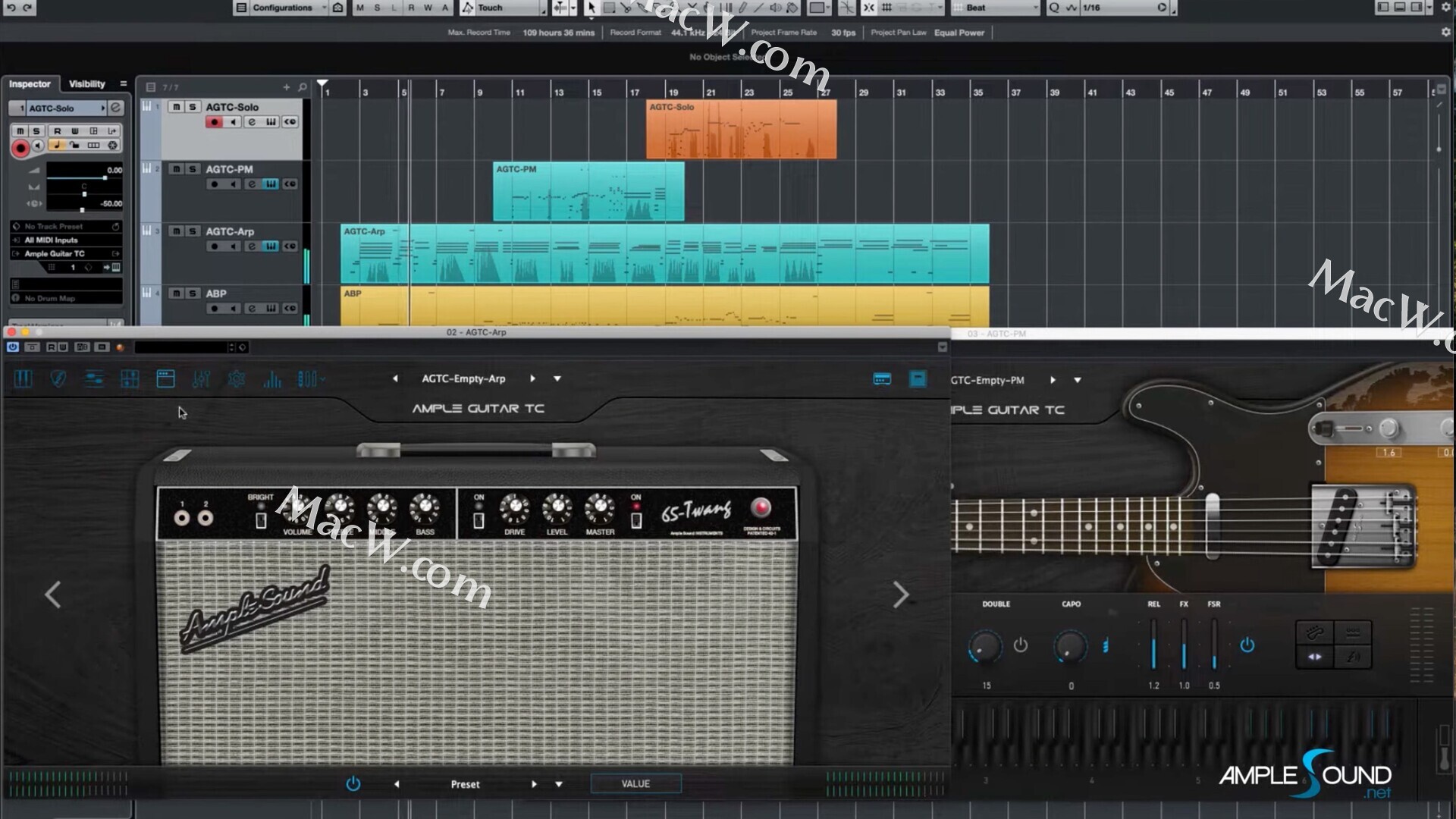Screen dimensions: 1456x819
Task: Open the All MIDI Inputs routing selector
Action: tap(66, 240)
